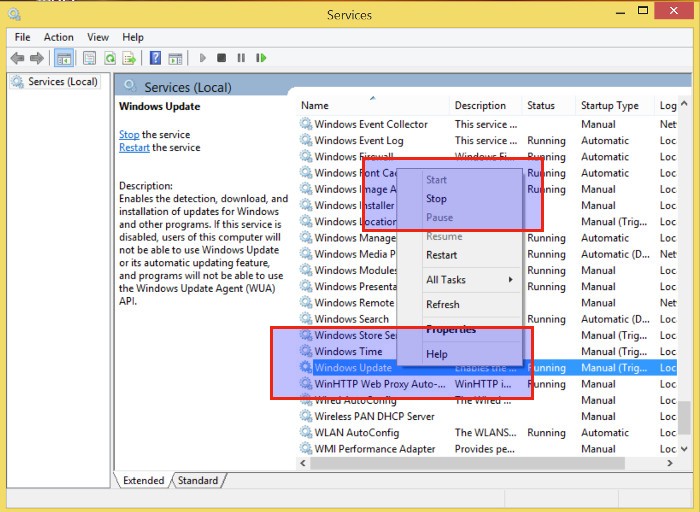
Task: Click the green Refresh toolbar icon
Action: click(x=110, y=58)
